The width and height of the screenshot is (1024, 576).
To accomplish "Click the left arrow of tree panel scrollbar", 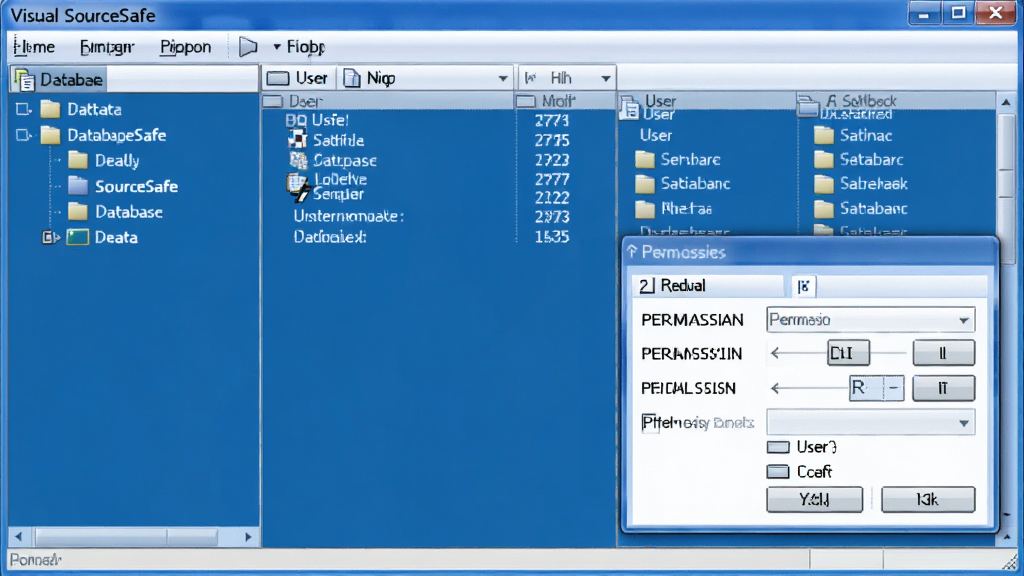I will point(18,537).
